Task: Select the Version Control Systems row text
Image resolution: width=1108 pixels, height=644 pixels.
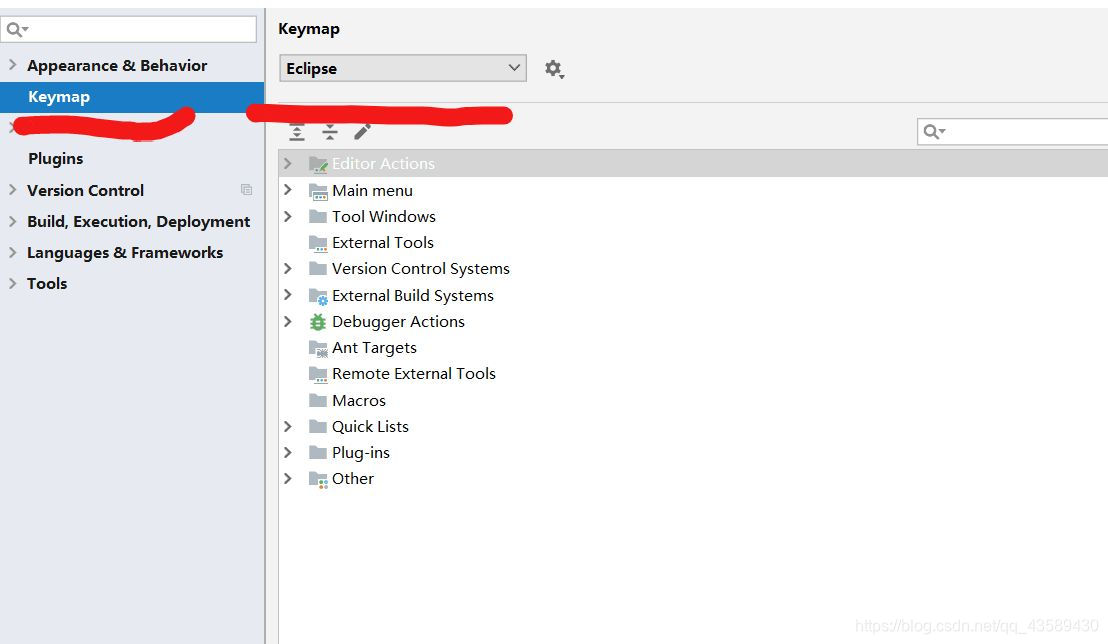Action: coord(420,269)
